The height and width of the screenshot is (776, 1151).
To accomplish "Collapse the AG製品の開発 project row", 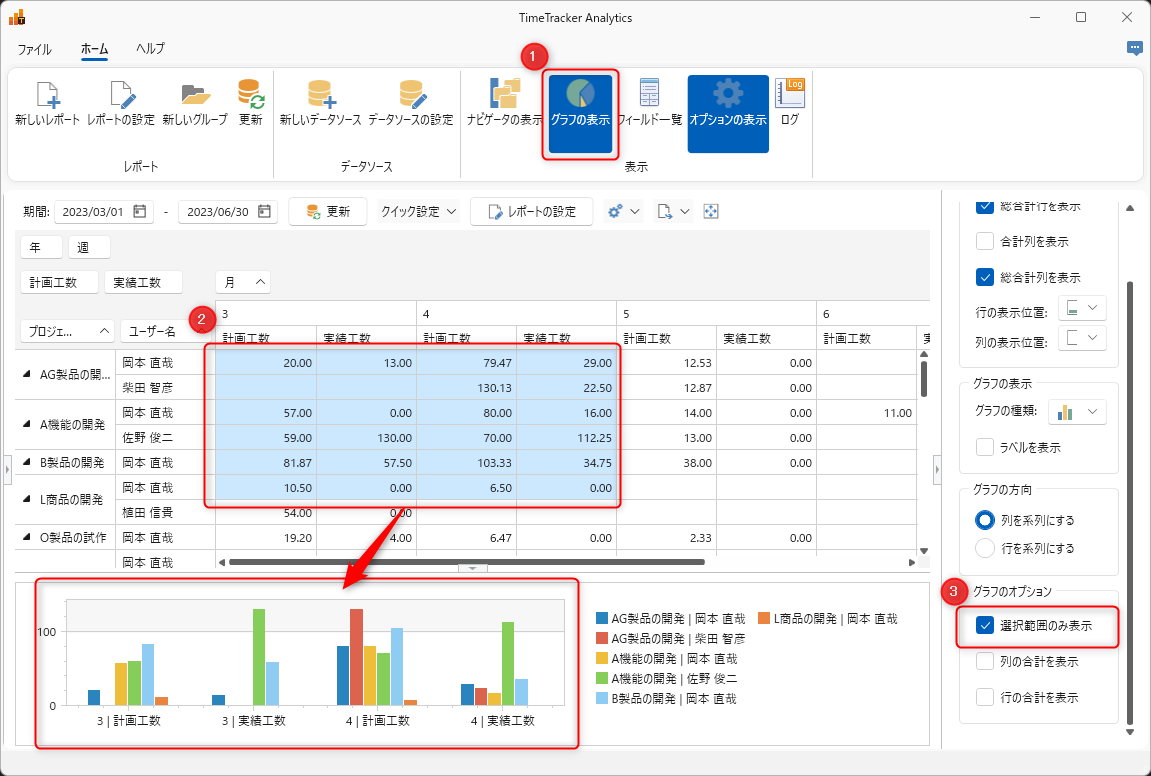I will coord(27,374).
